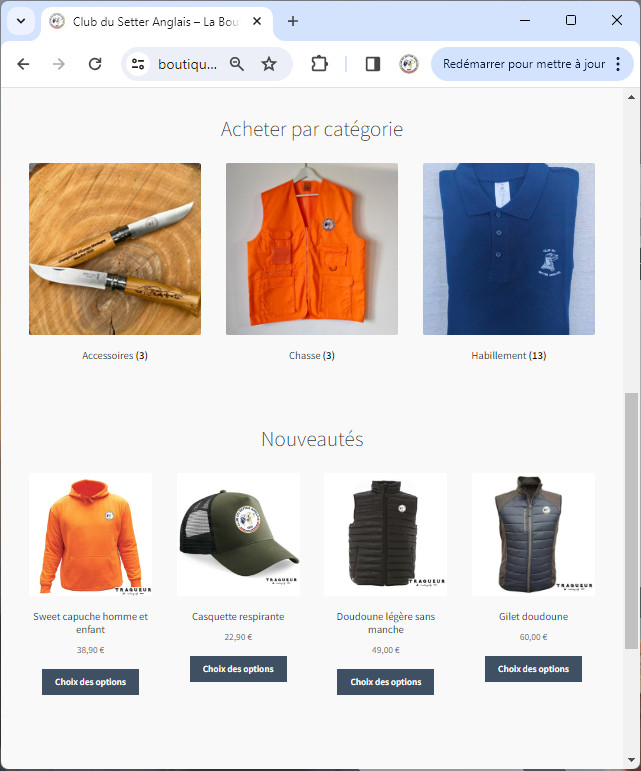The width and height of the screenshot is (641, 771).
Task: View site information icon in address bar
Action: tap(138, 64)
